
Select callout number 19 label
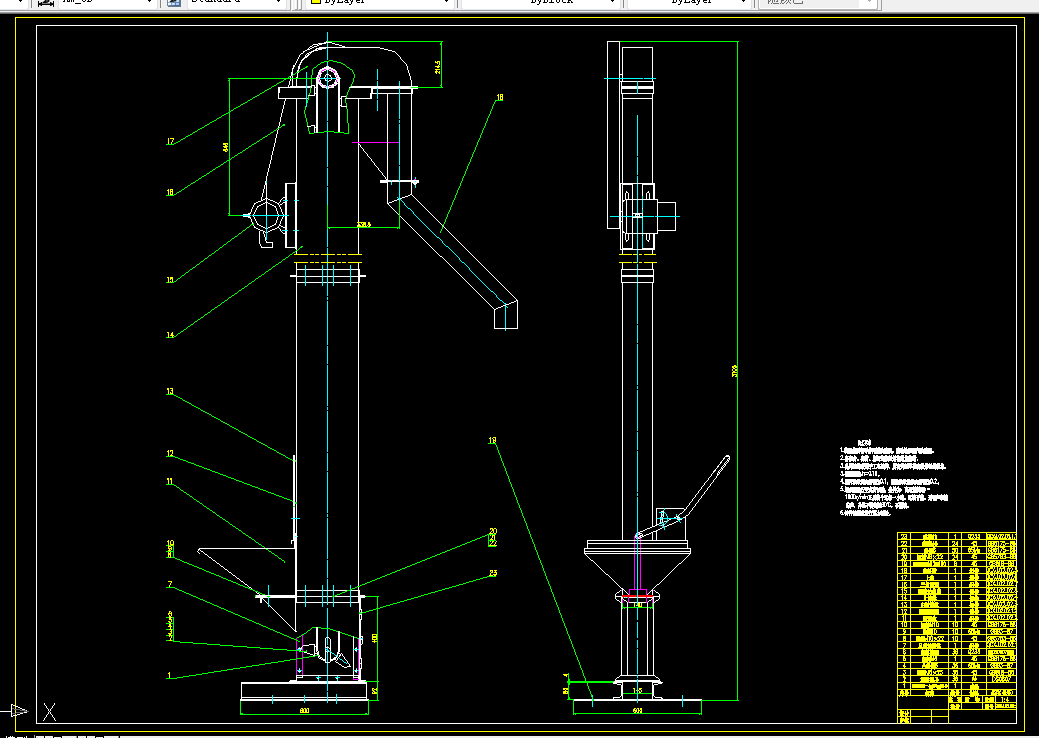(492, 441)
